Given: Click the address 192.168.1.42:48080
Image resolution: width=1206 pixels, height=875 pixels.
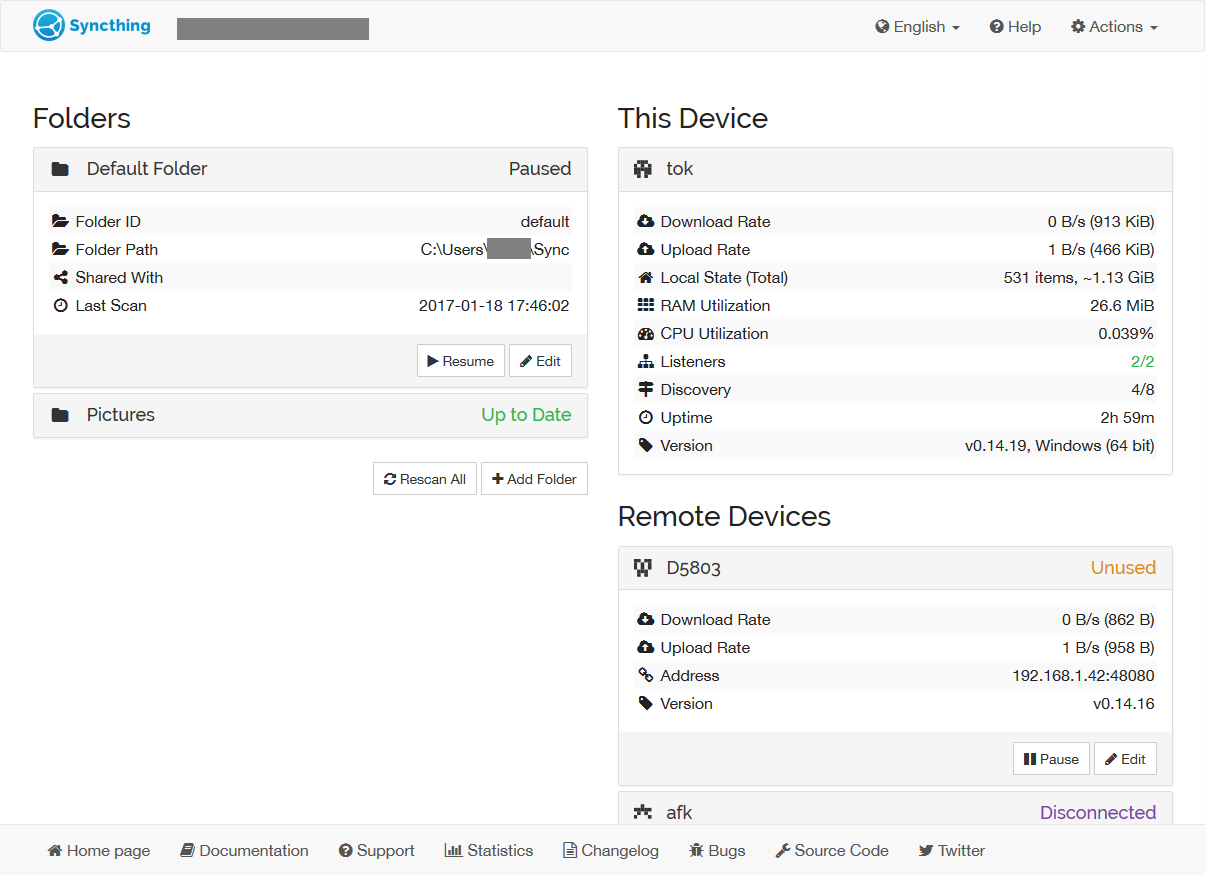Looking at the screenshot, I should [x=1083, y=676].
